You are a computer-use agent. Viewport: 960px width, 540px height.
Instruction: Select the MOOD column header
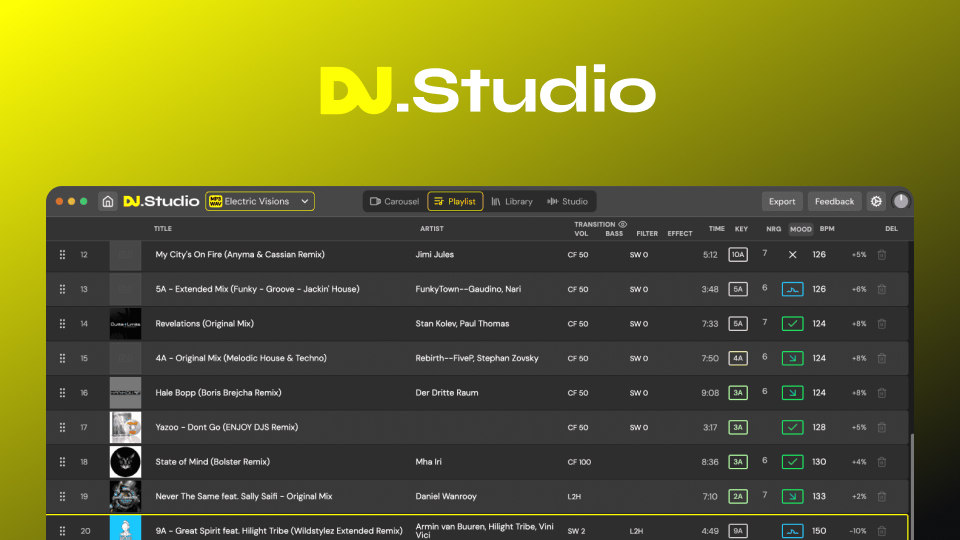[x=800, y=229]
